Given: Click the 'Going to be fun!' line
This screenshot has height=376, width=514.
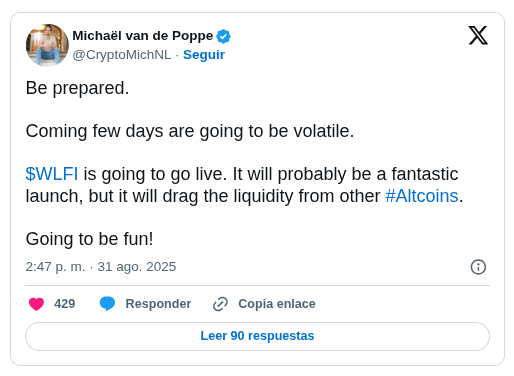Looking at the screenshot, I should 90,239.
